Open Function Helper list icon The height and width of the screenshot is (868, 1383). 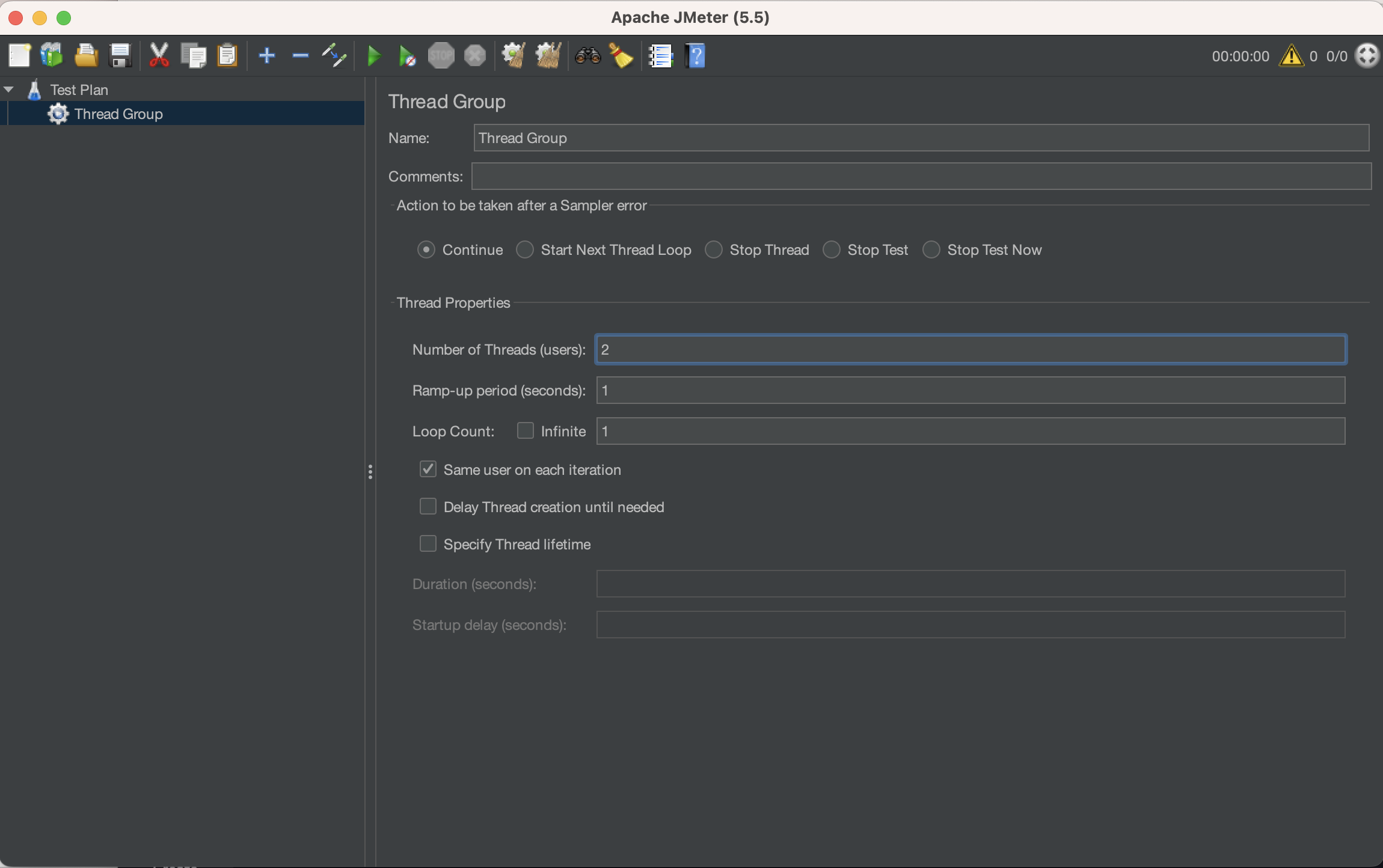660,56
